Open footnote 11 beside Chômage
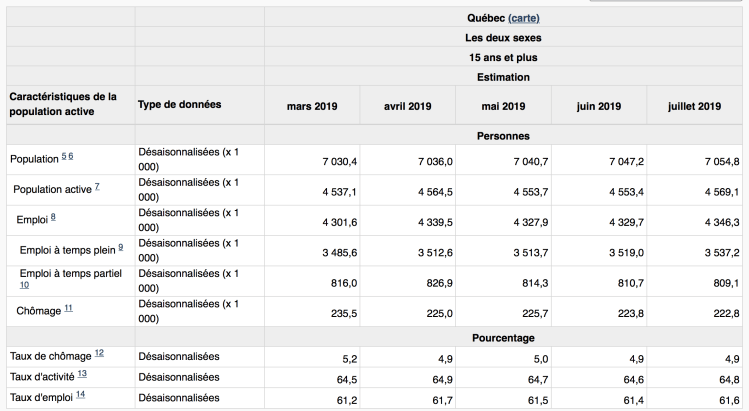 point(68,309)
